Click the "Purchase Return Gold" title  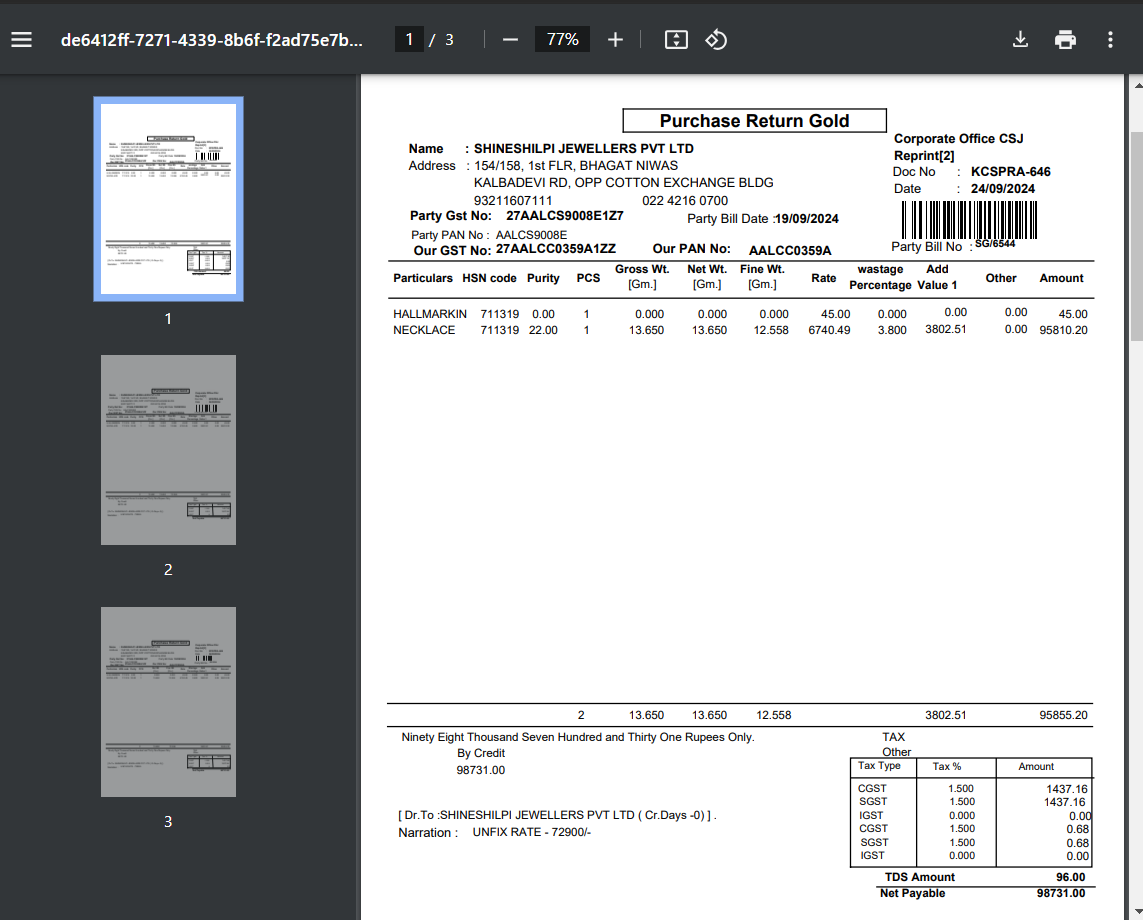click(754, 121)
